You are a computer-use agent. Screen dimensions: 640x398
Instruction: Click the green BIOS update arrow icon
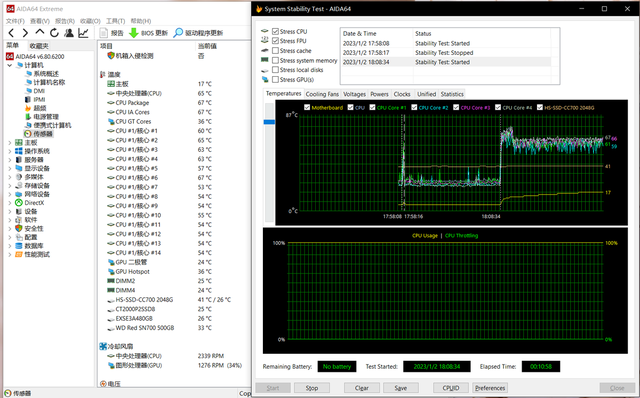coord(133,33)
